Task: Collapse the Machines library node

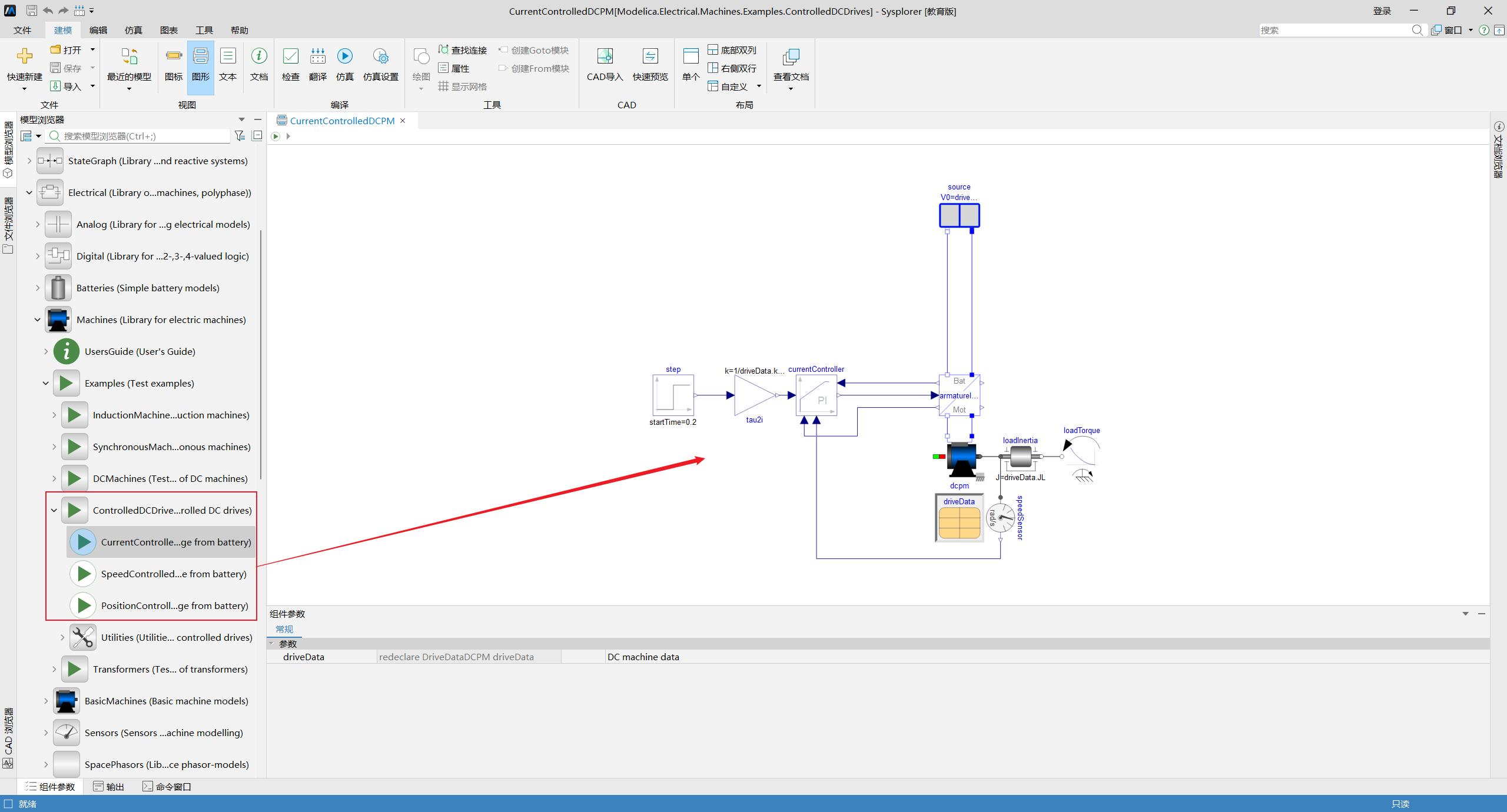Action: (x=37, y=320)
